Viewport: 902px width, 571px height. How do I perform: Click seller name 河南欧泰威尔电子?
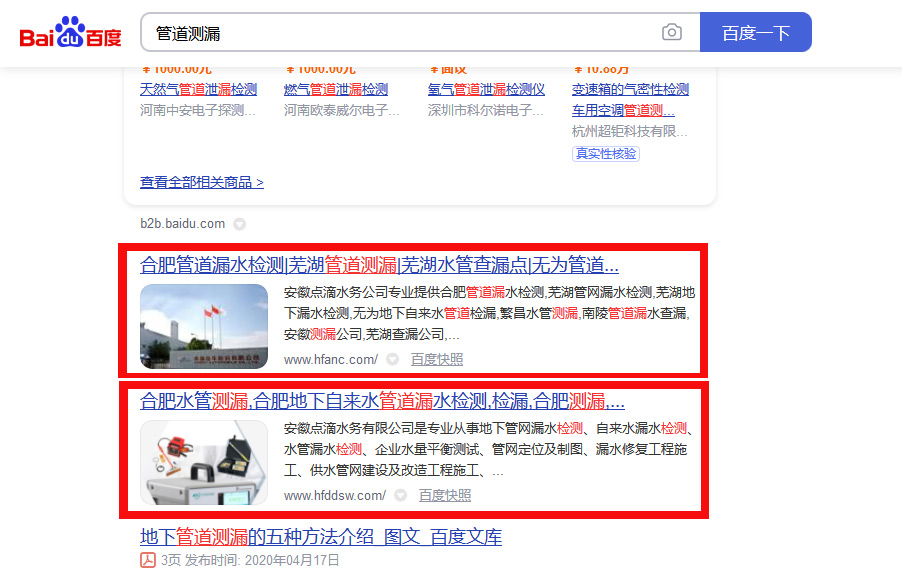coord(341,110)
